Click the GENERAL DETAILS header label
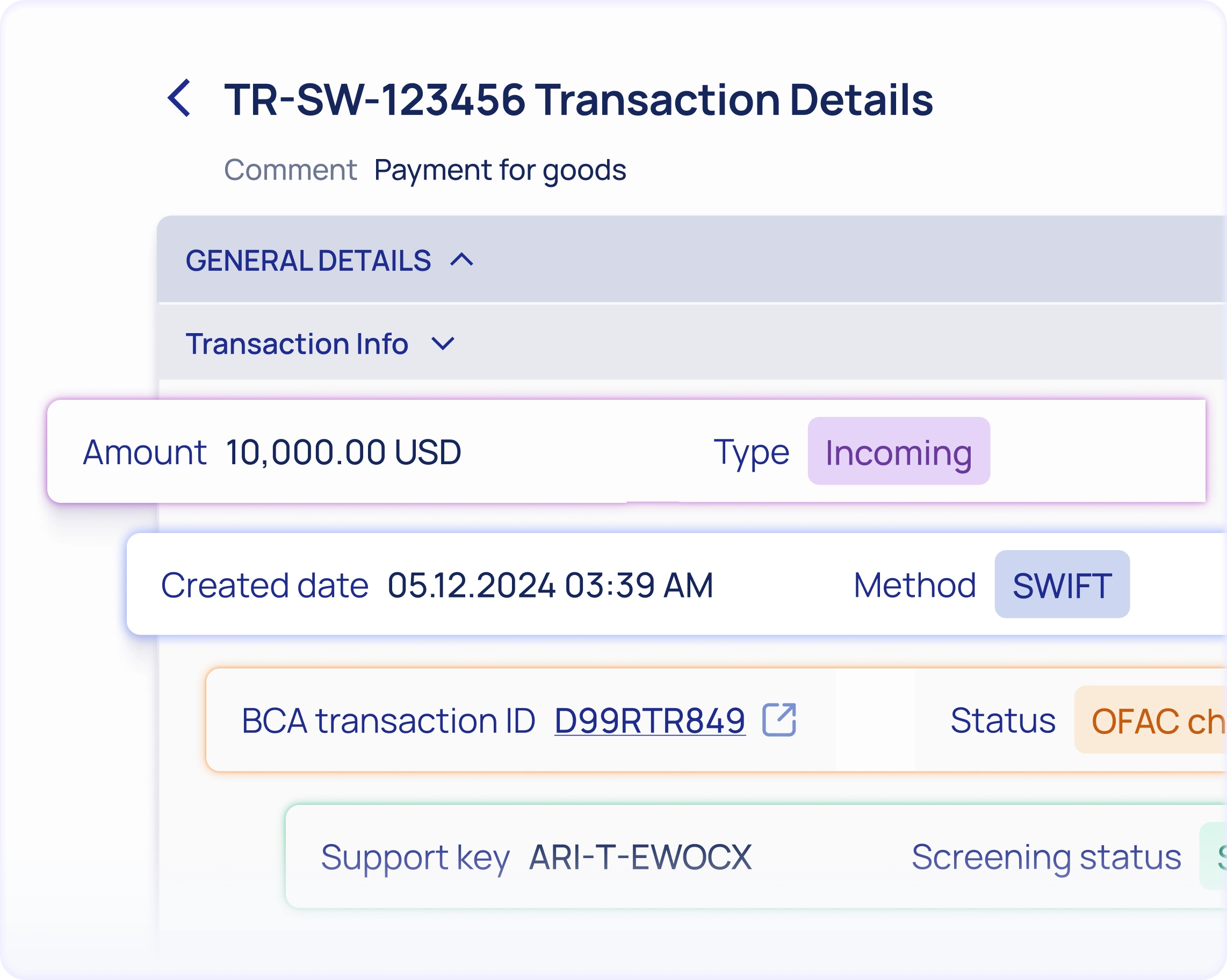Screen dimensions: 1227x980 pos(308,261)
